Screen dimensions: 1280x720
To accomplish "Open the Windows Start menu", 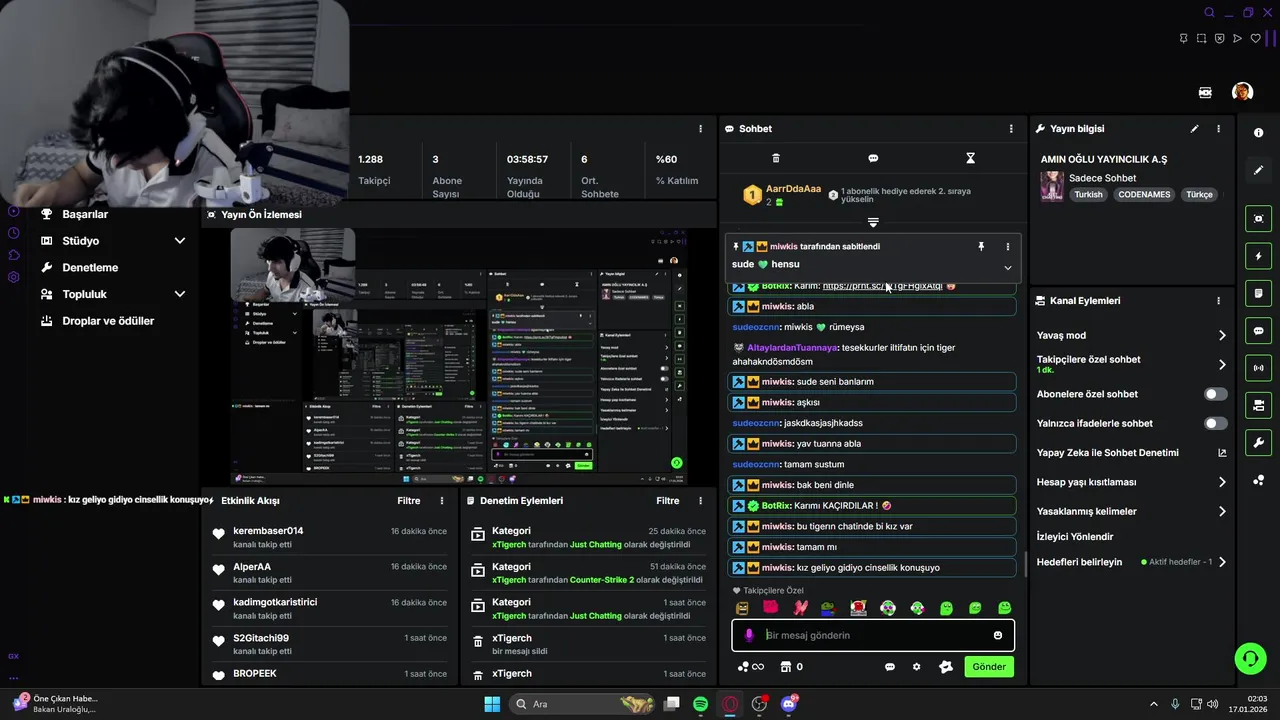I will tap(492, 704).
